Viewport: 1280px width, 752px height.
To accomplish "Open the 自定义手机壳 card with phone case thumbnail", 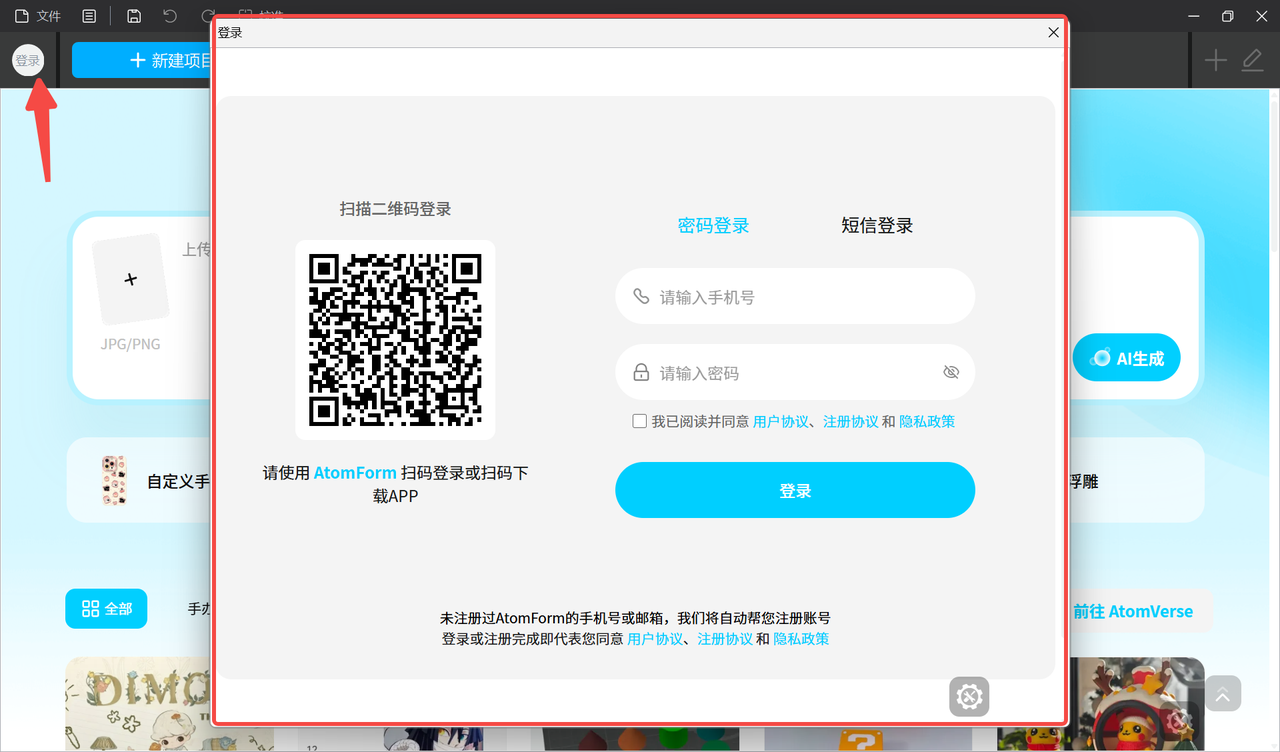I will click(139, 481).
